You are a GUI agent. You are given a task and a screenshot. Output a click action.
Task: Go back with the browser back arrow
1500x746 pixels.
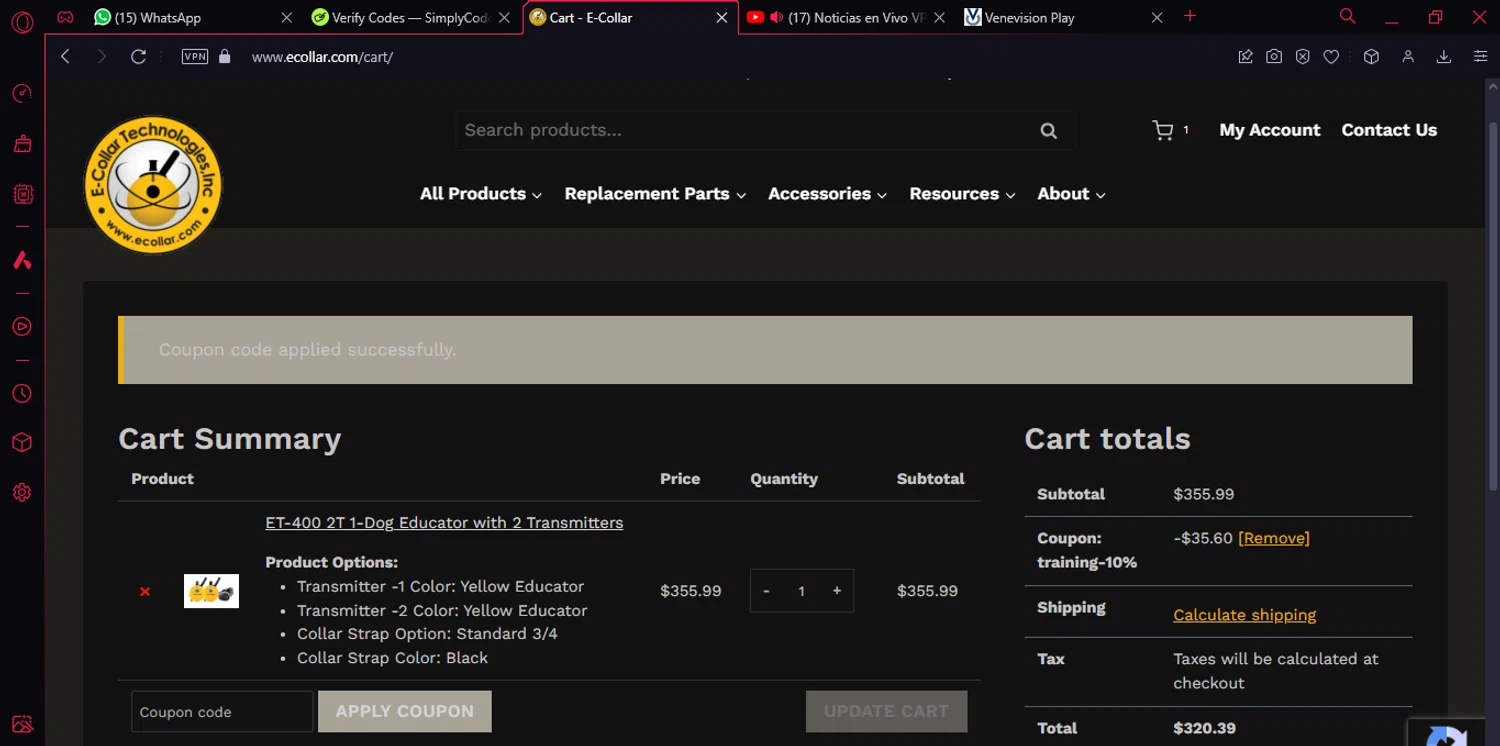pyautogui.click(x=66, y=57)
